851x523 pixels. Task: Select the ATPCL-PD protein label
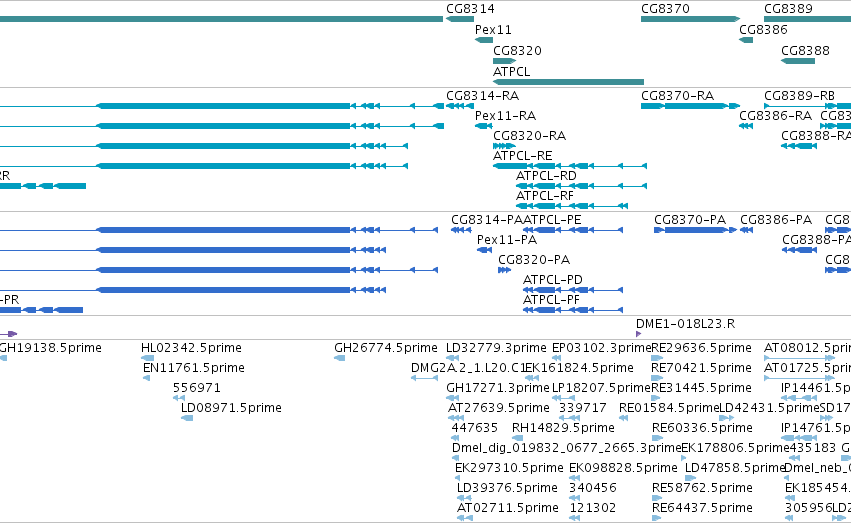point(552,280)
